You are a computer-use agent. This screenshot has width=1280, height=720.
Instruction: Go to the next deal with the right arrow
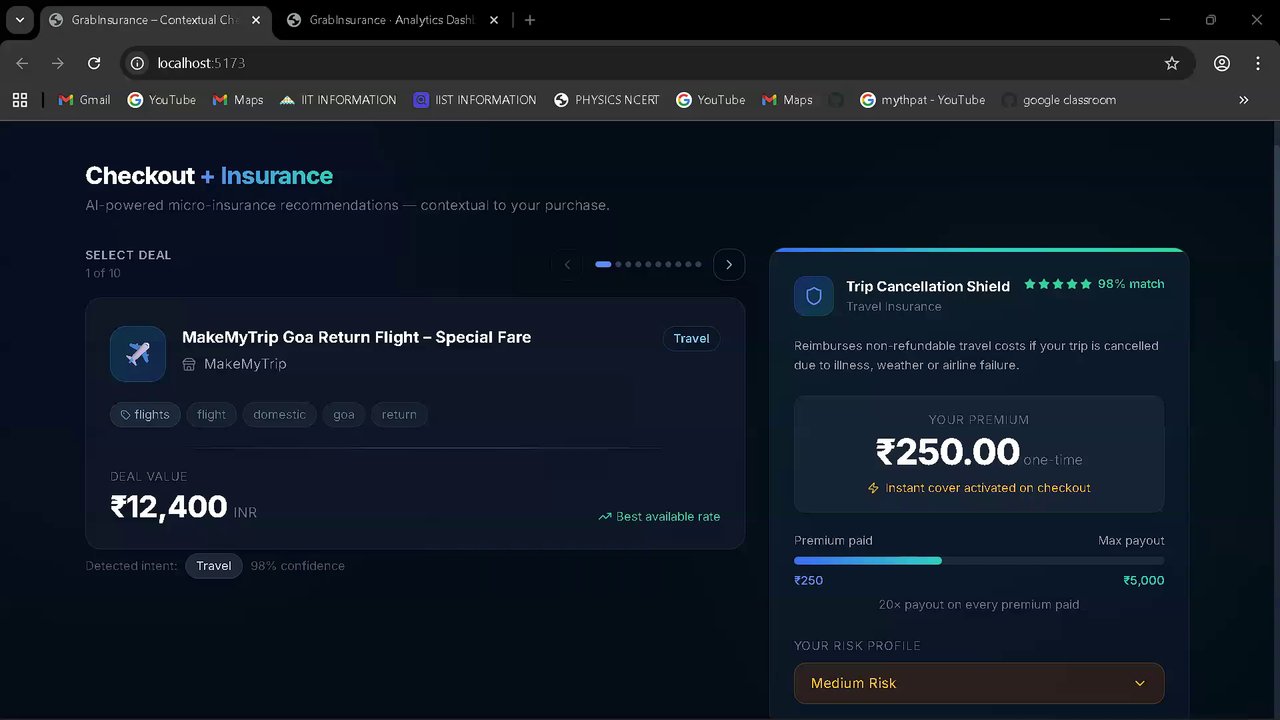729,264
